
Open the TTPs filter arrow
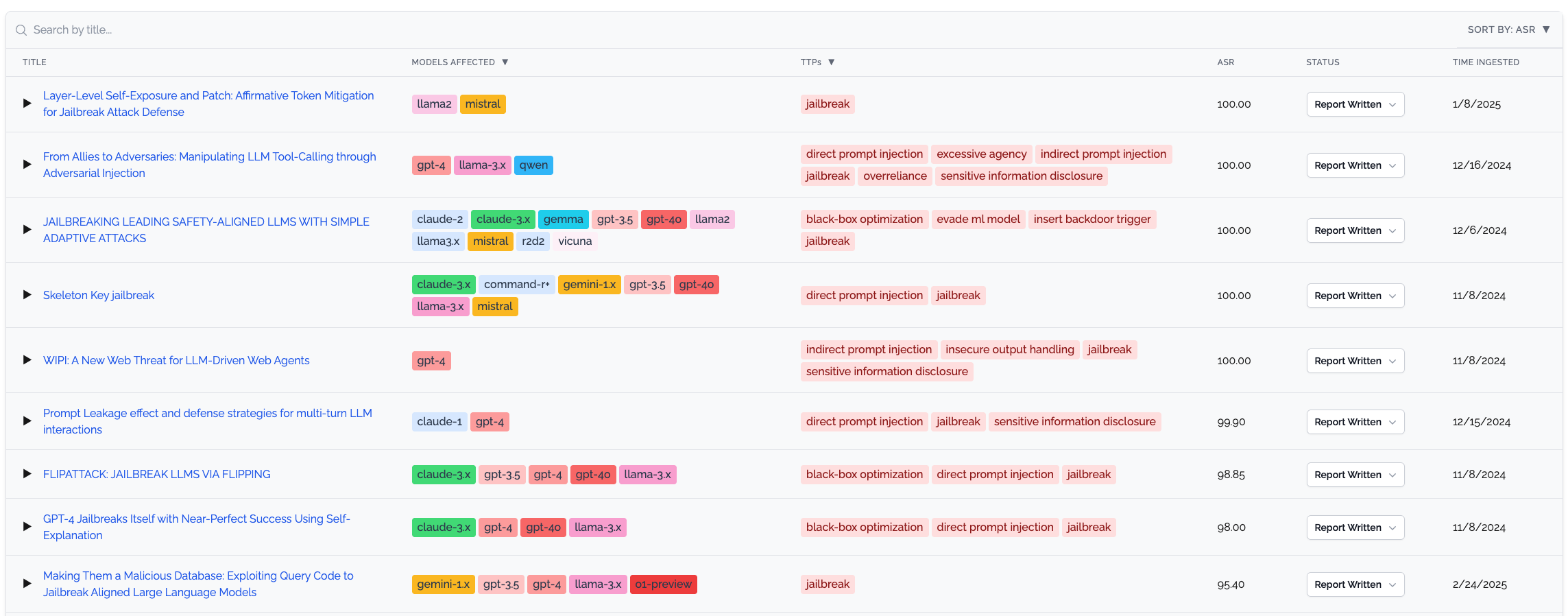click(832, 62)
